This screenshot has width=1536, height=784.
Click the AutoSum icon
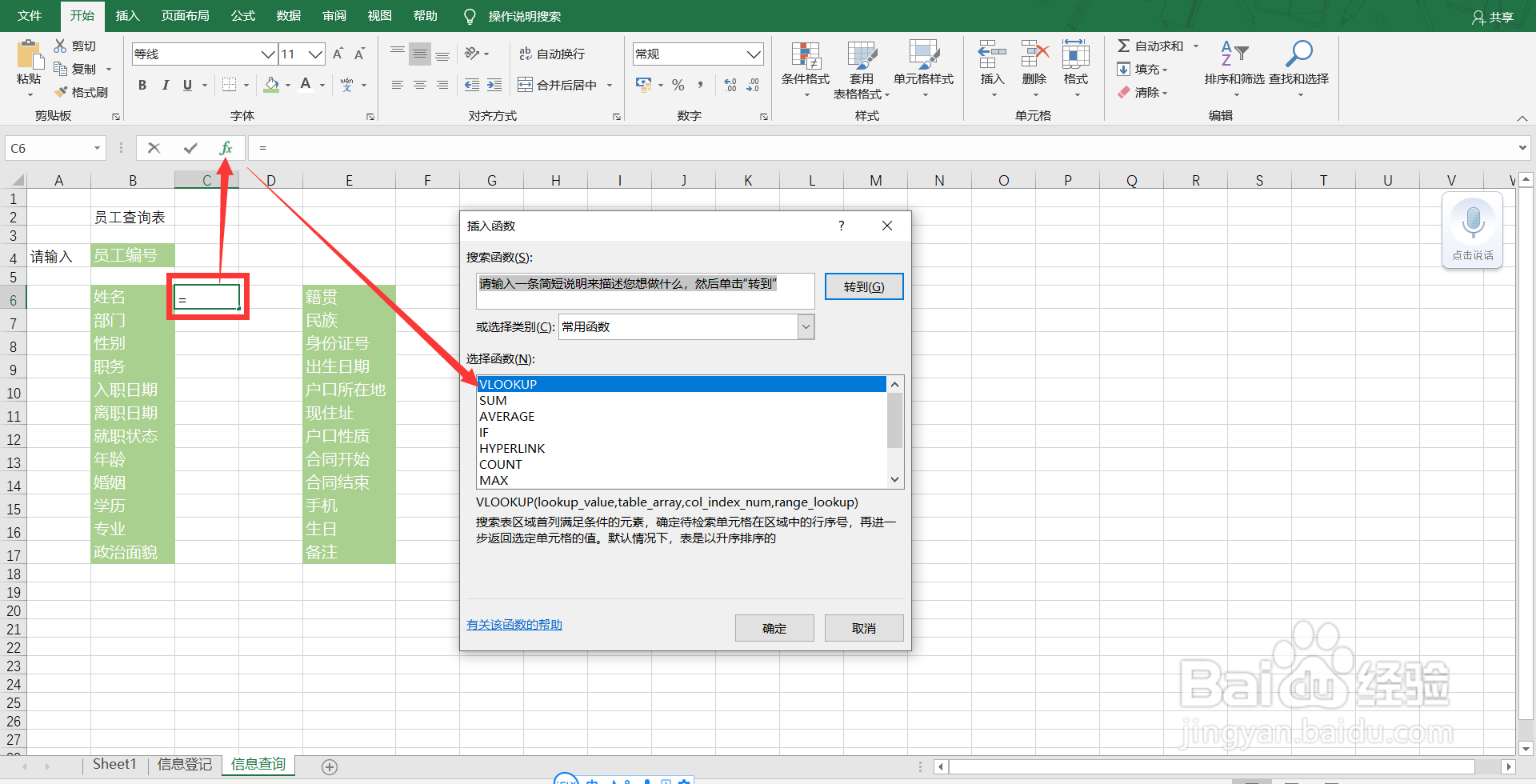coord(1150,46)
